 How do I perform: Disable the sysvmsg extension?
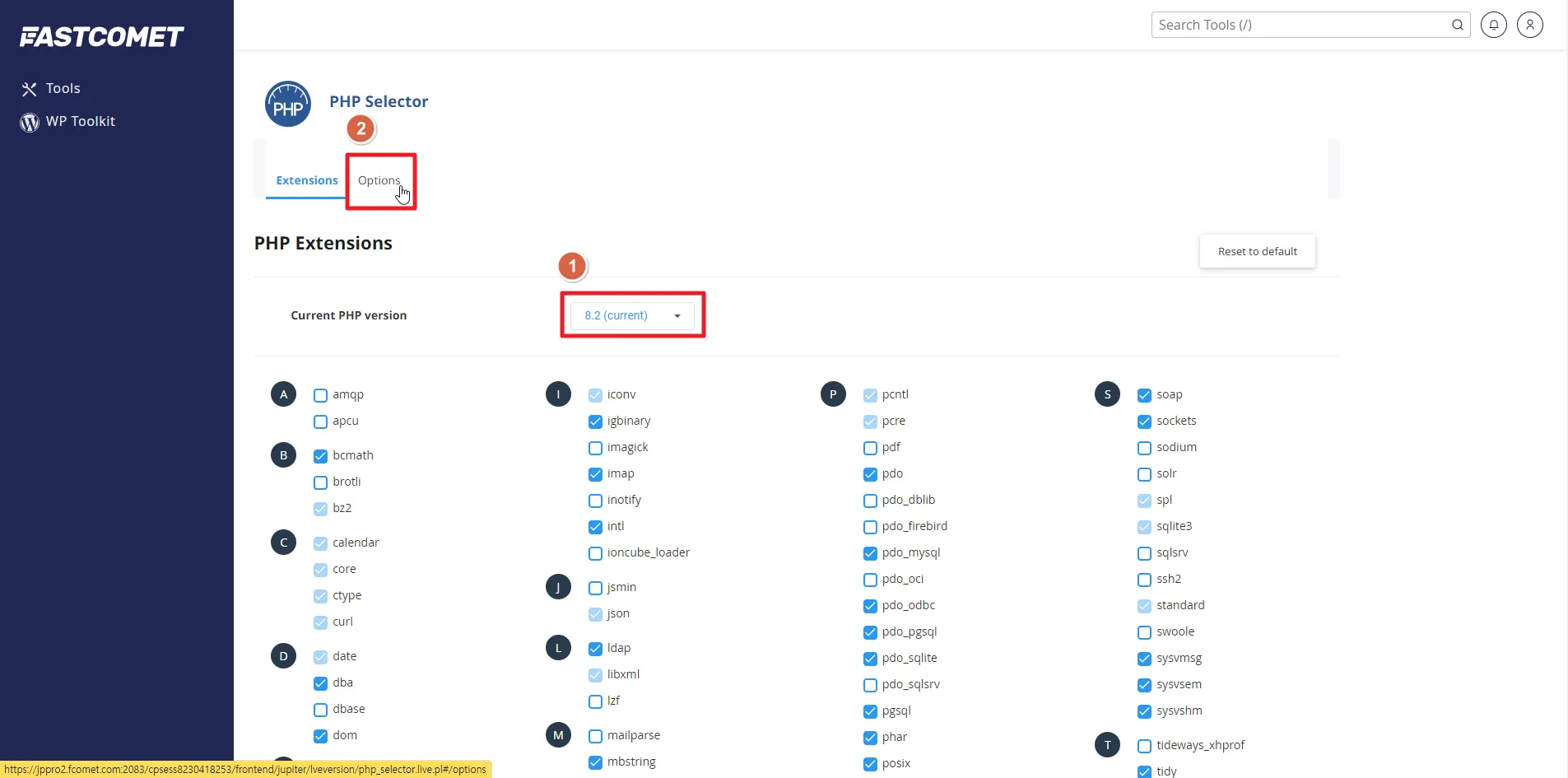click(1144, 659)
